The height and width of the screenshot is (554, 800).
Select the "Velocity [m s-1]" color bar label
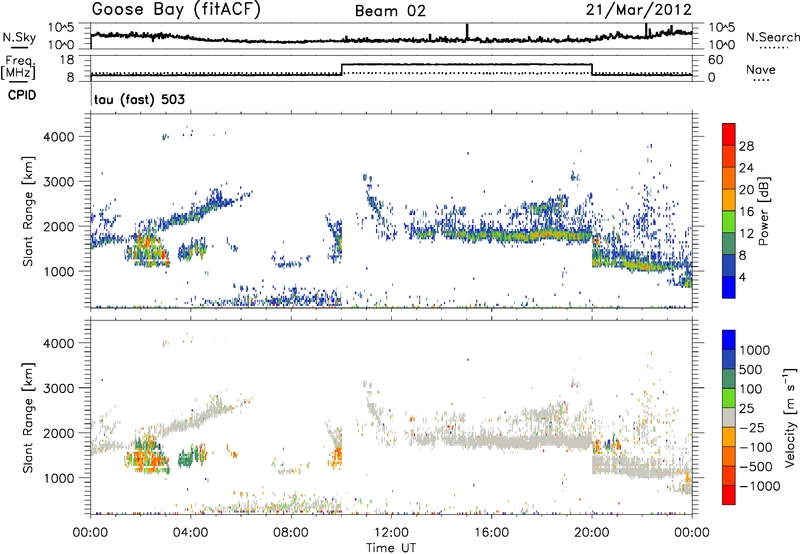(x=790, y=417)
